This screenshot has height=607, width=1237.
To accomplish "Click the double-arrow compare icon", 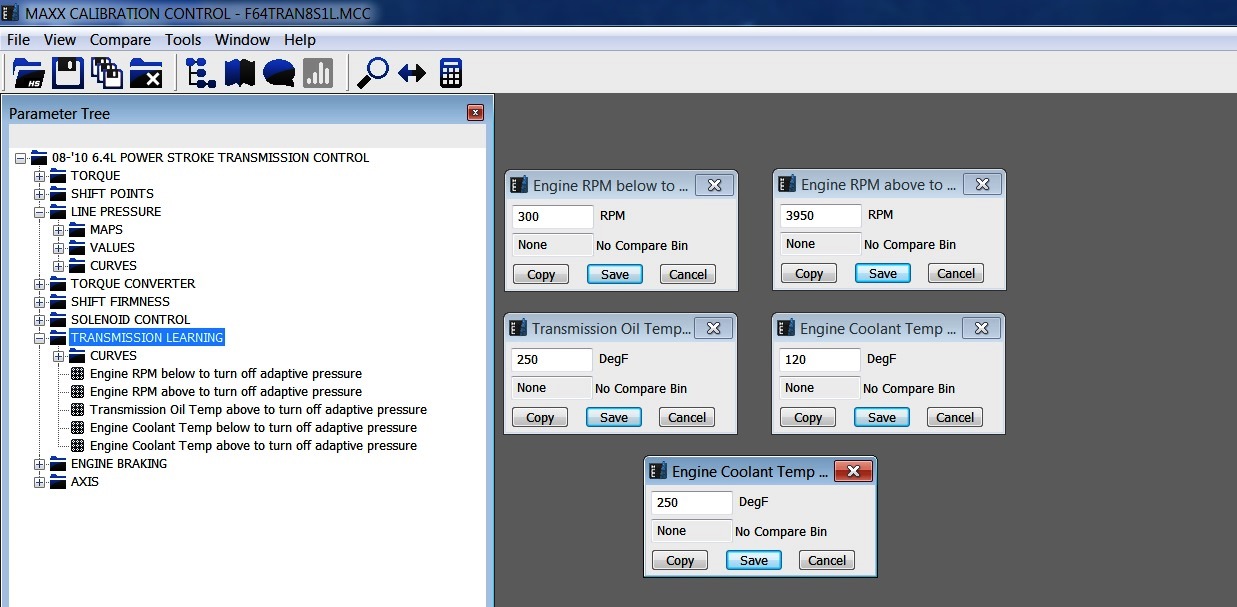I will point(412,73).
